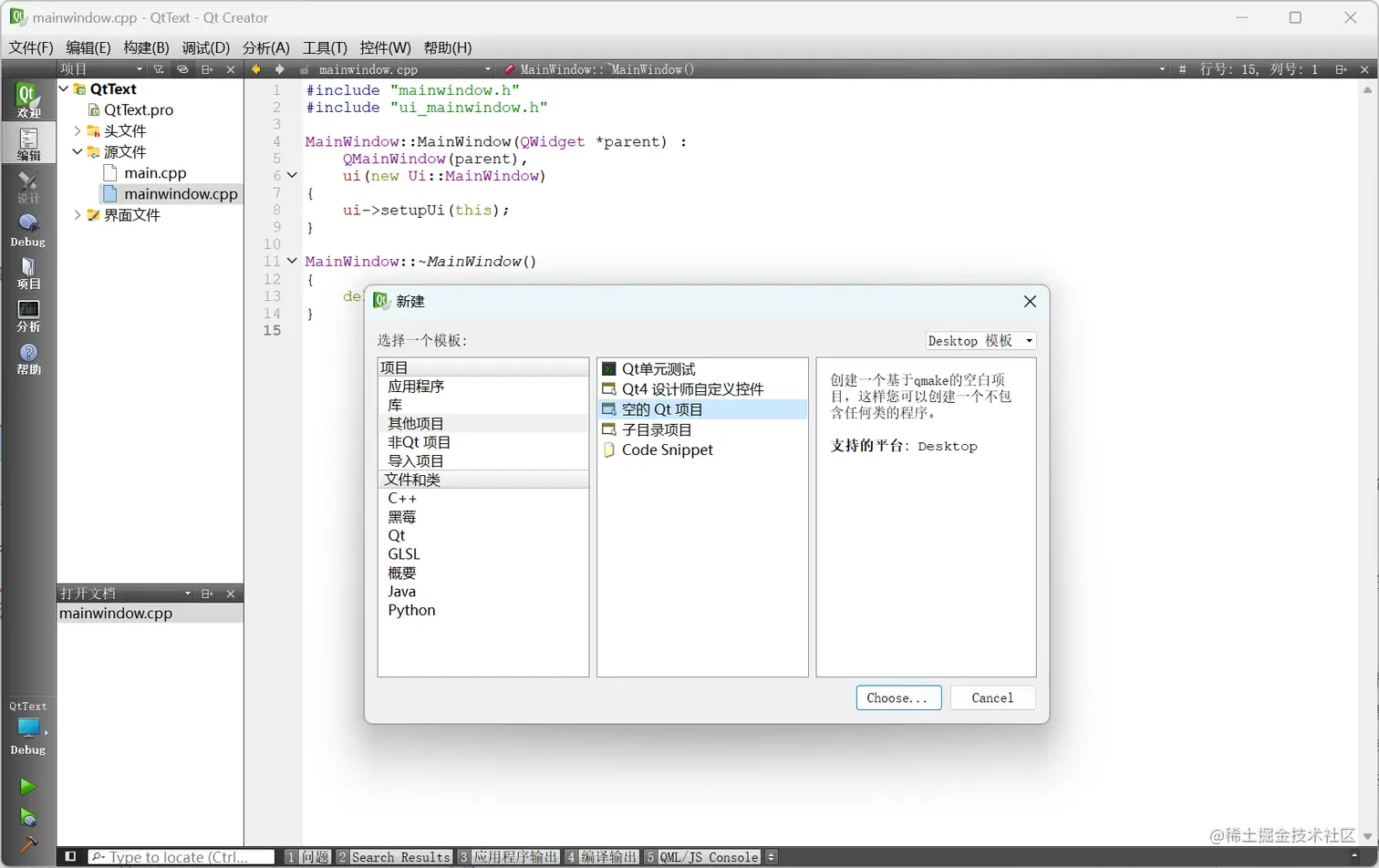Toggle synchronize-with-editor link icon
Screen dimensions: 1379x868
click(x=182, y=69)
